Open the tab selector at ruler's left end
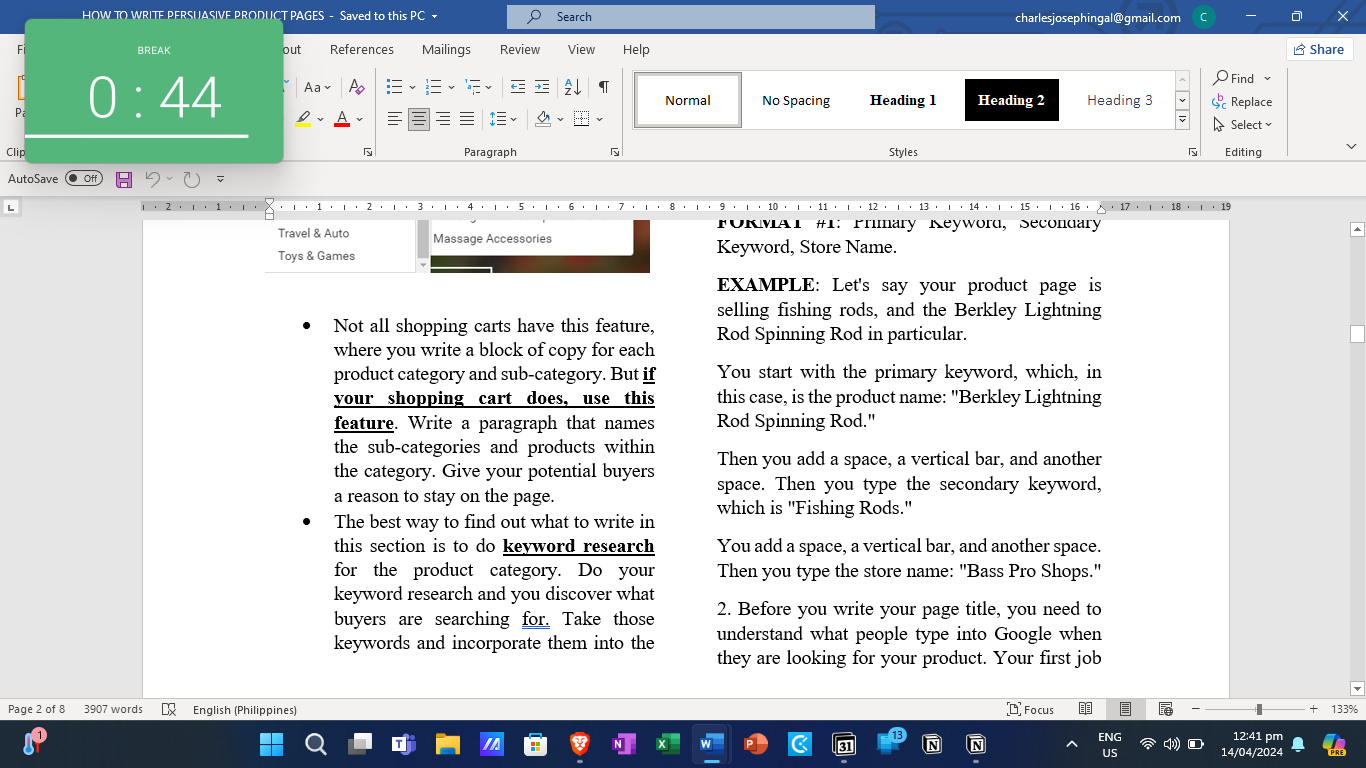The image size is (1366, 768). (x=11, y=207)
